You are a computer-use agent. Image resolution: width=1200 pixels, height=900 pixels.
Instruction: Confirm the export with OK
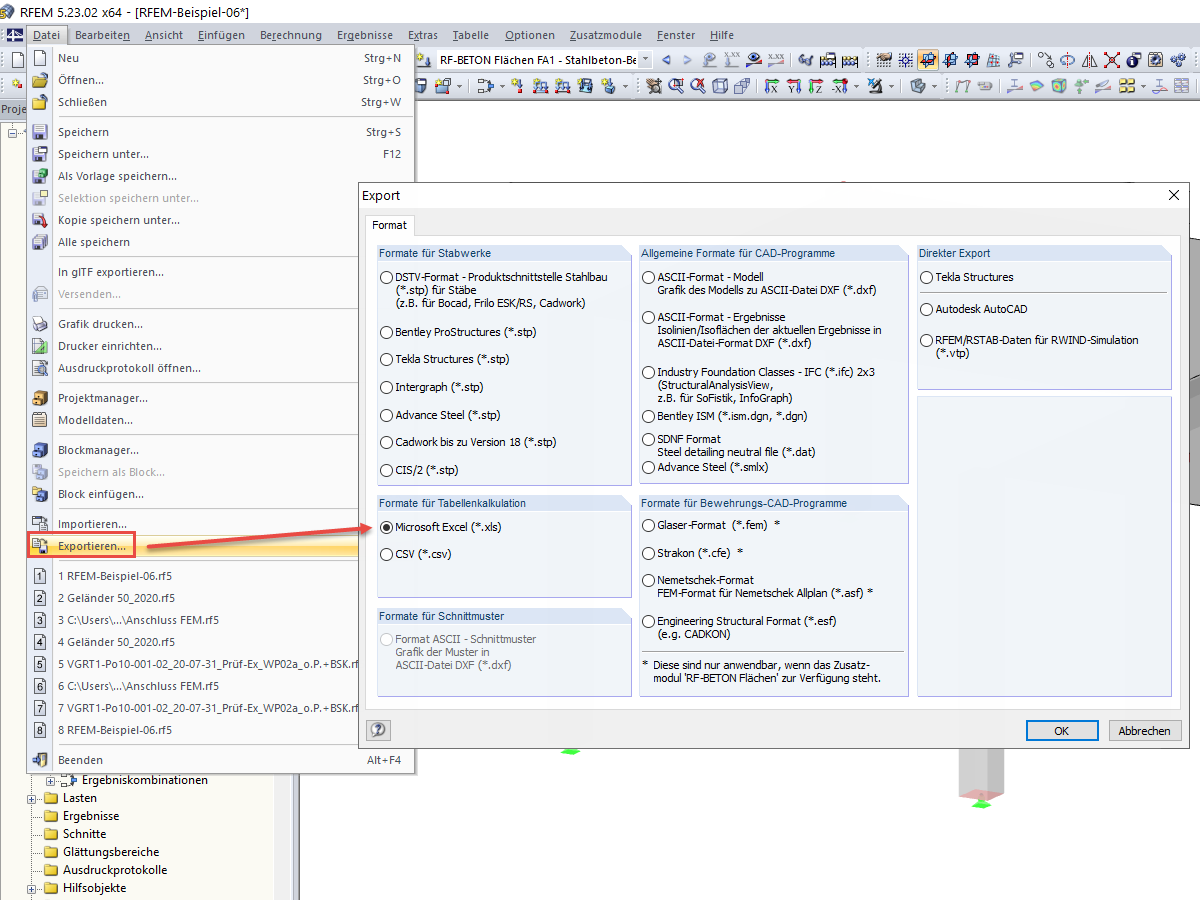[x=1062, y=730]
